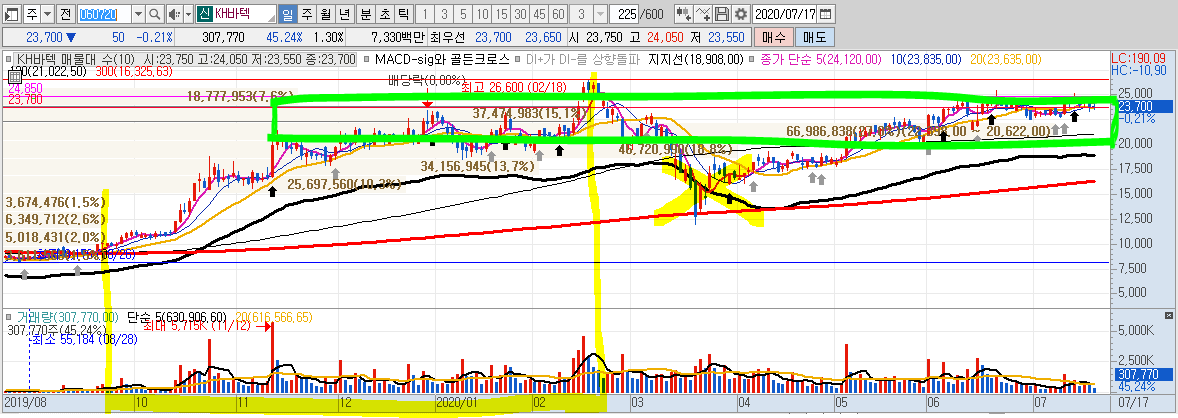This screenshot has height=418, width=1178.
Task: Click the date field 2020/07/17
Action: [x=785, y=14]
